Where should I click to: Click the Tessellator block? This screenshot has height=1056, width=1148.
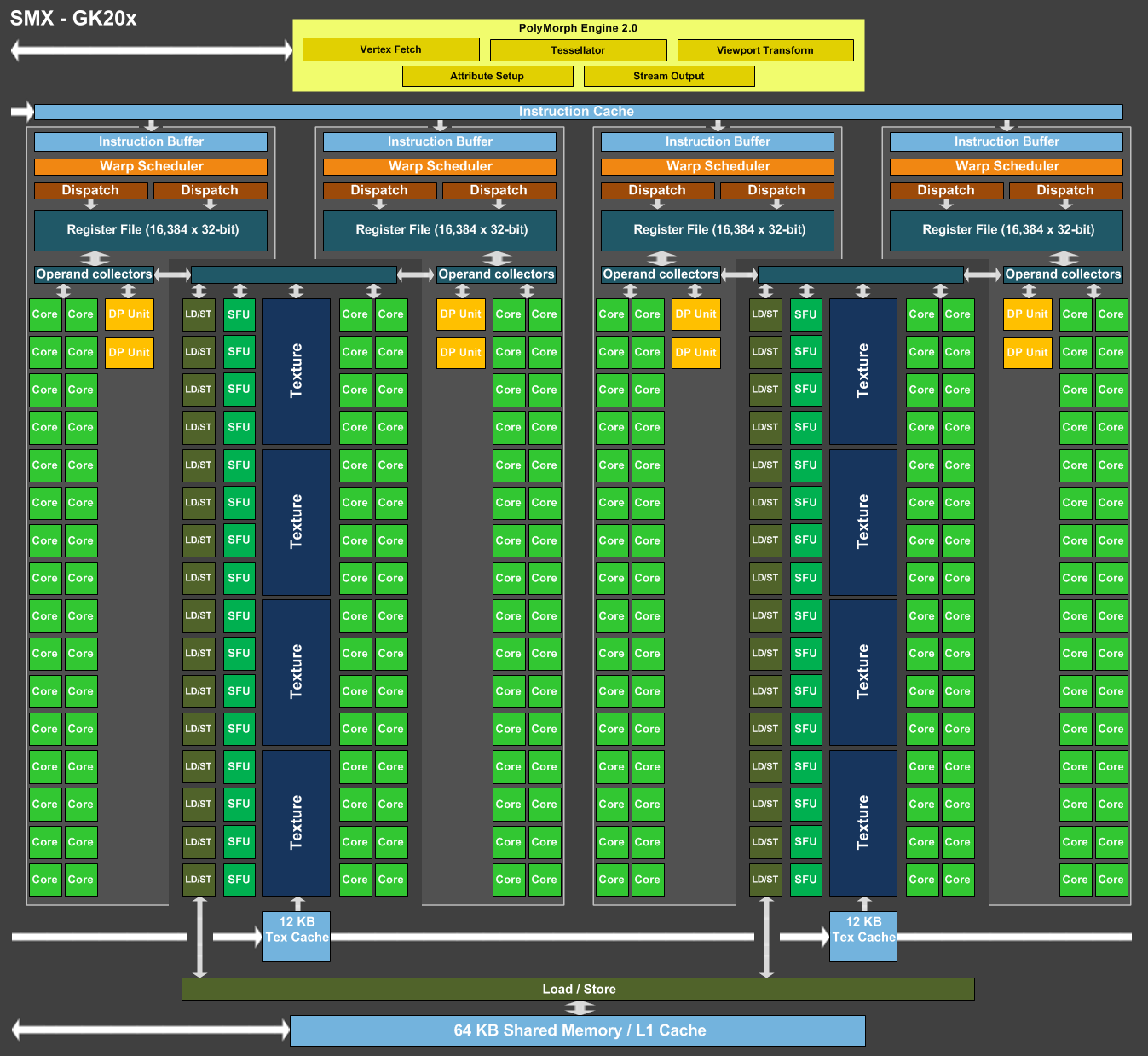click(x=579, y=50)
